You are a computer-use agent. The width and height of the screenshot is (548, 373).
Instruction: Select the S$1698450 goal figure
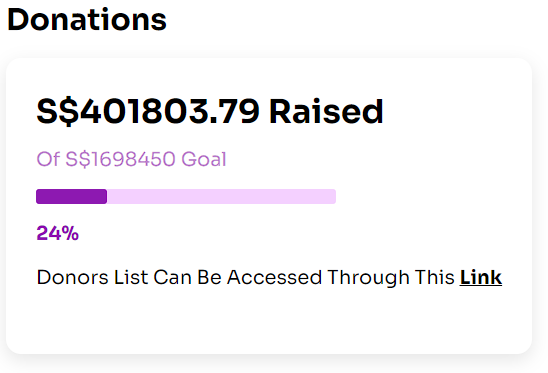[120, 159]
